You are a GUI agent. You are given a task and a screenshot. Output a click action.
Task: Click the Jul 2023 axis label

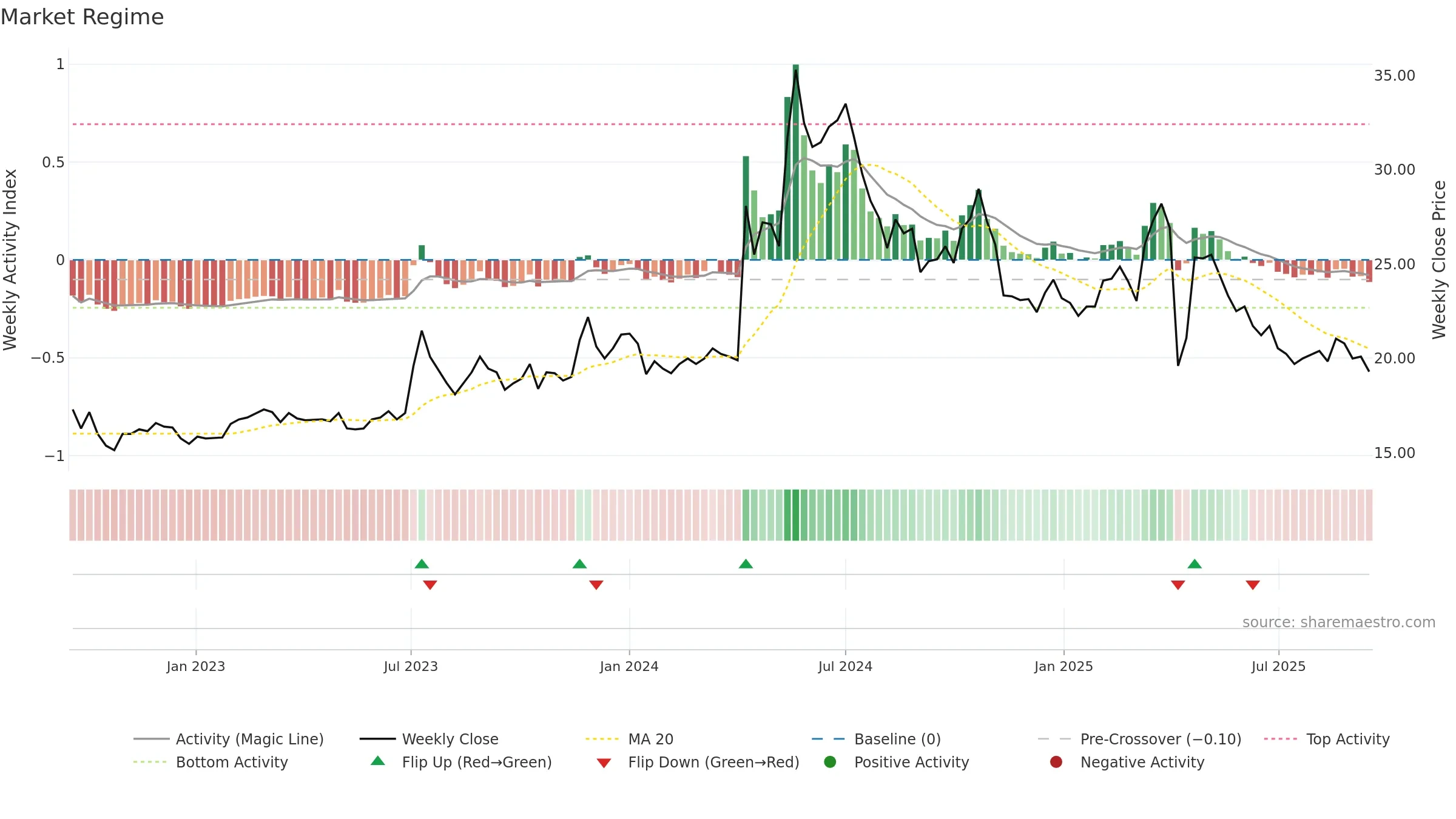[x=411, y=667]
